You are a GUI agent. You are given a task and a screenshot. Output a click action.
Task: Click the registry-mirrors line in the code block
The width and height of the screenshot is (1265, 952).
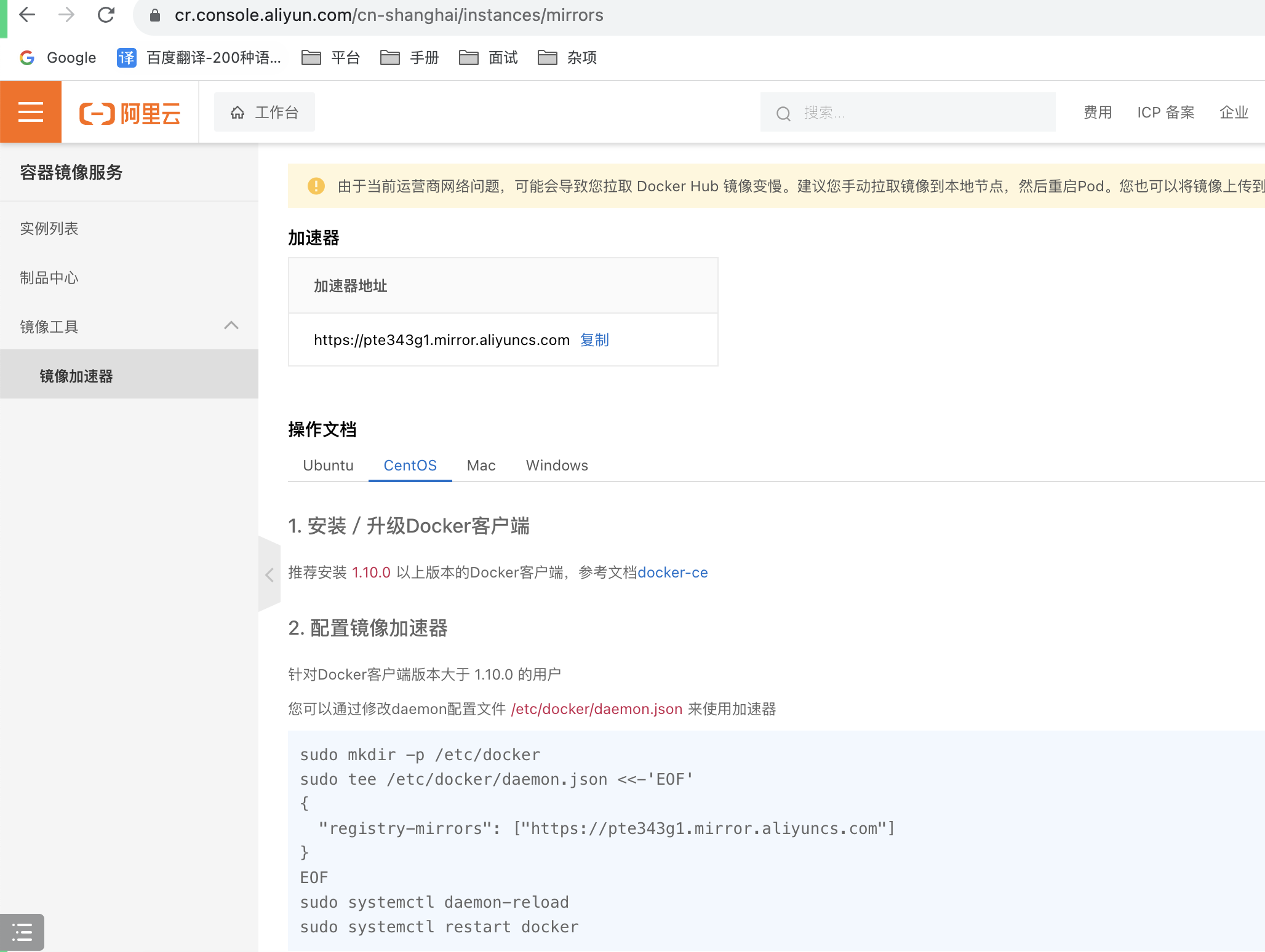coord(606,828)
